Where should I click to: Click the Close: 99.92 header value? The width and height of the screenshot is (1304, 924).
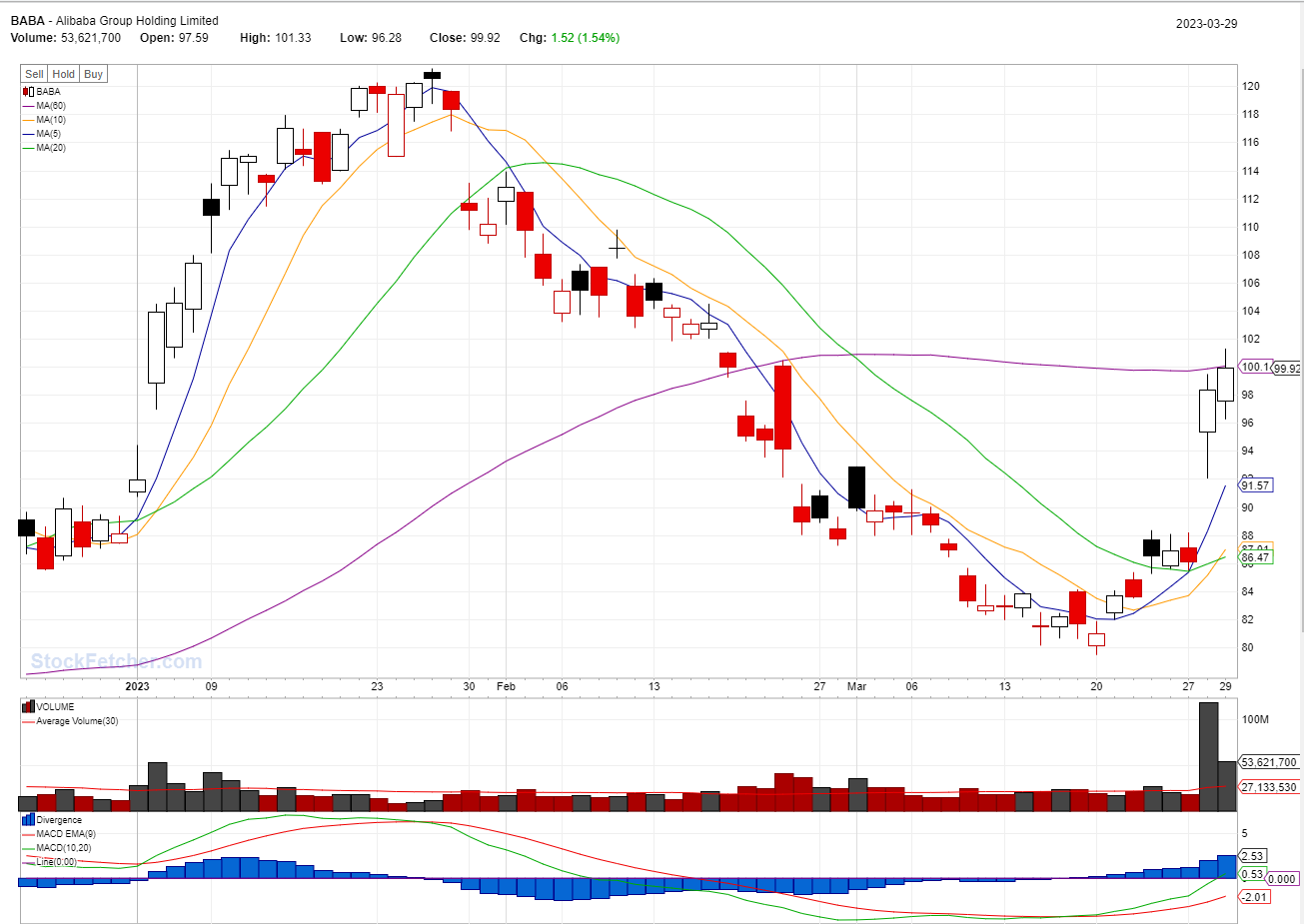click(x=465, y=38)
